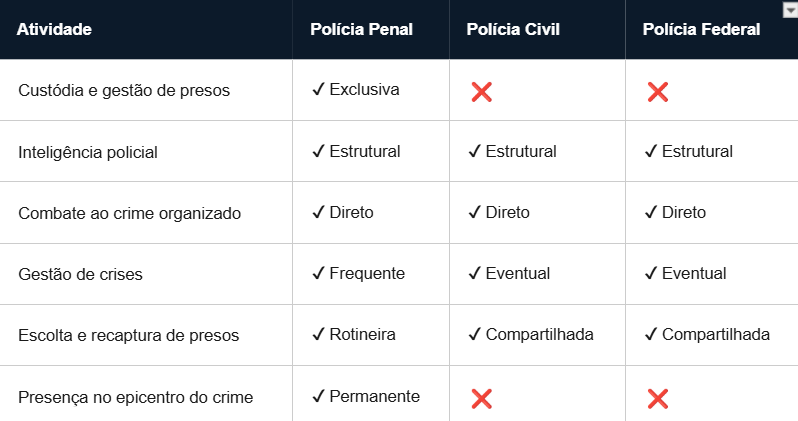Viewport: 798px width, 421px height.
Task: Click Compartilhada cell under Polícia Civil
Action: (x=539, y=334)
